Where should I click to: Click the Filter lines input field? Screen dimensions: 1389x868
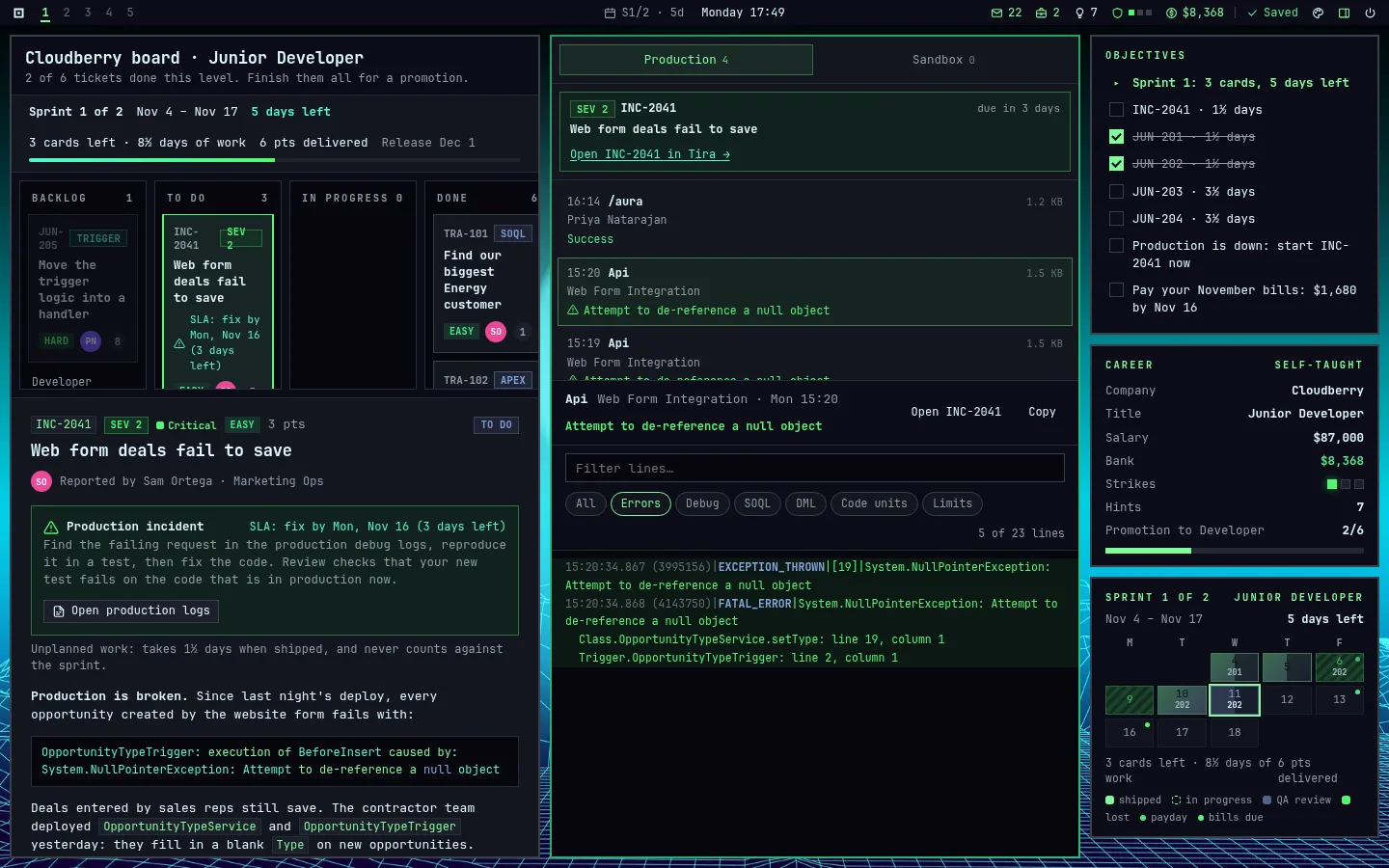click(x=815, y=468)
